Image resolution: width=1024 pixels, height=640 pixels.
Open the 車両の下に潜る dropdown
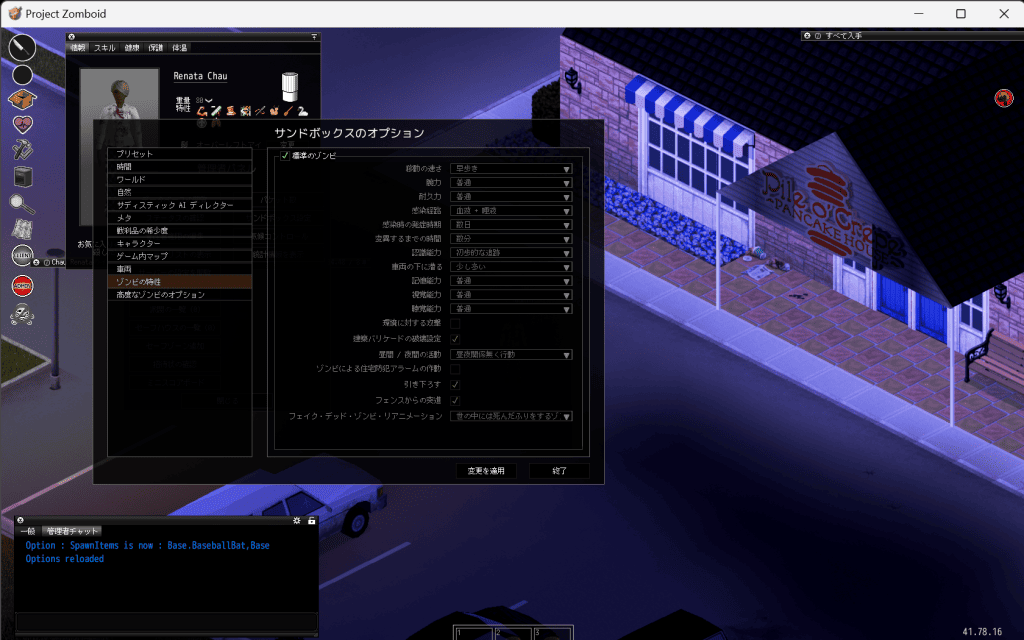(x=511, y=267)
